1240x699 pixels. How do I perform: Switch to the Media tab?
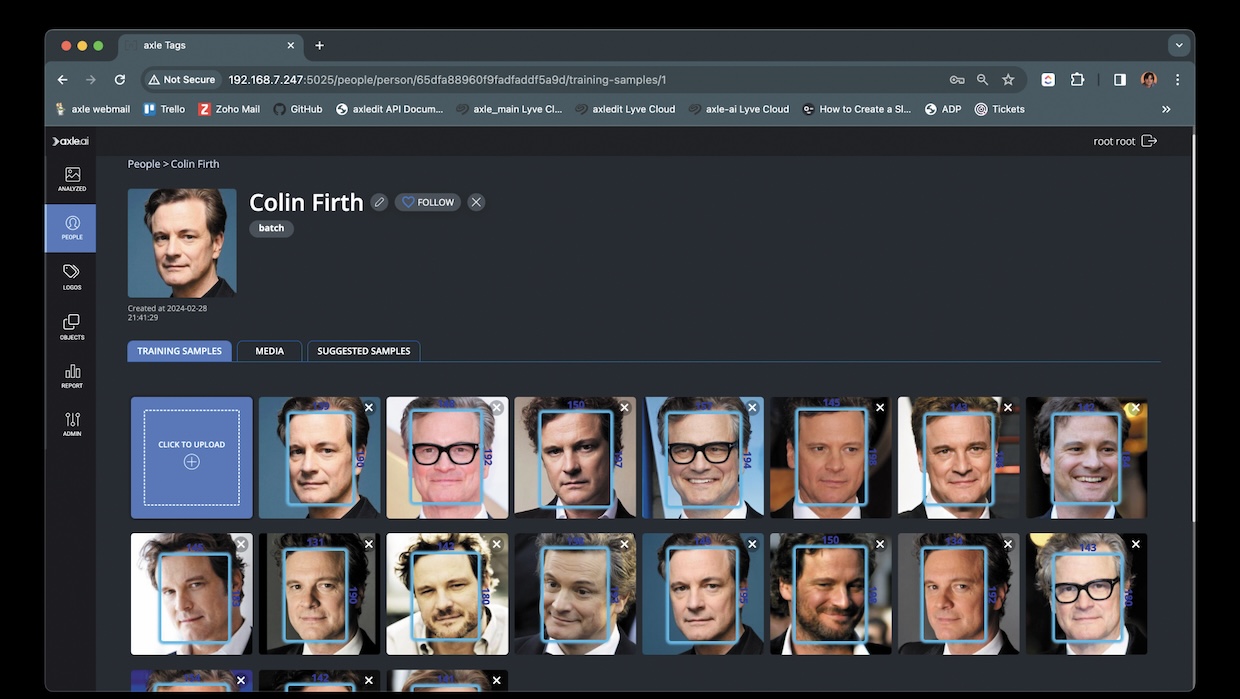pos(270,351)
